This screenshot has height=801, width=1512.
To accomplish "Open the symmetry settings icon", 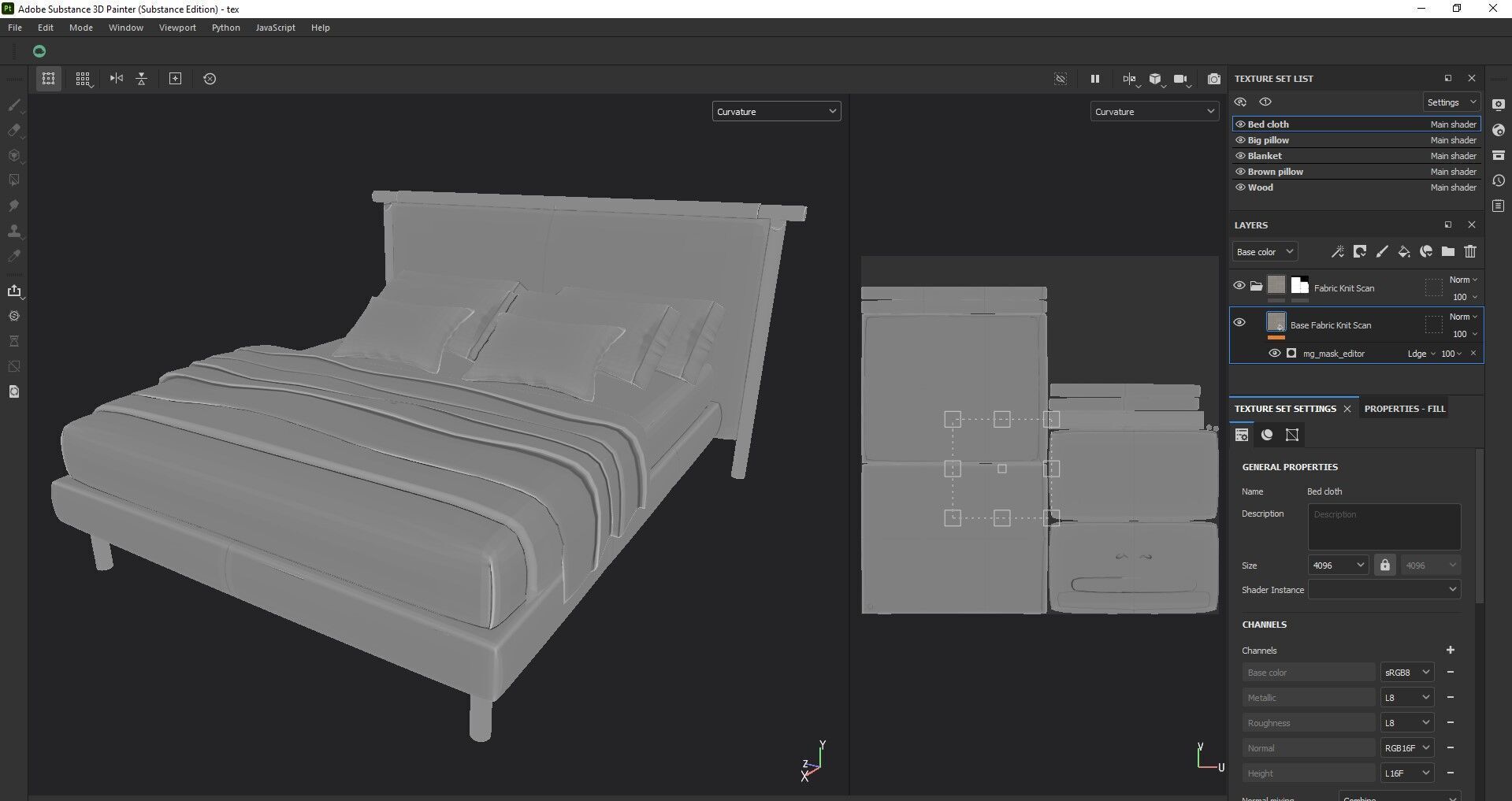I will 1130,79.
